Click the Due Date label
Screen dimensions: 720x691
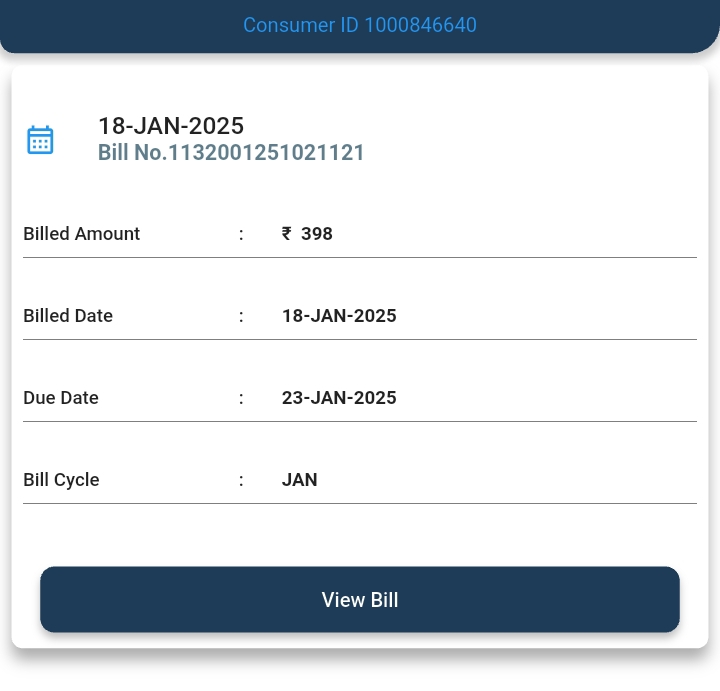click(61, 398)
